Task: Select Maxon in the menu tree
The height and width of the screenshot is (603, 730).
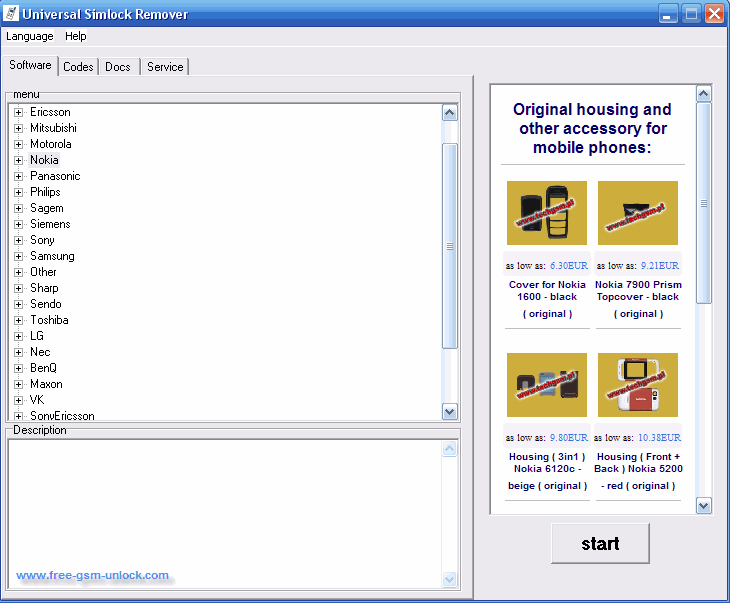Action: [46, 384]
